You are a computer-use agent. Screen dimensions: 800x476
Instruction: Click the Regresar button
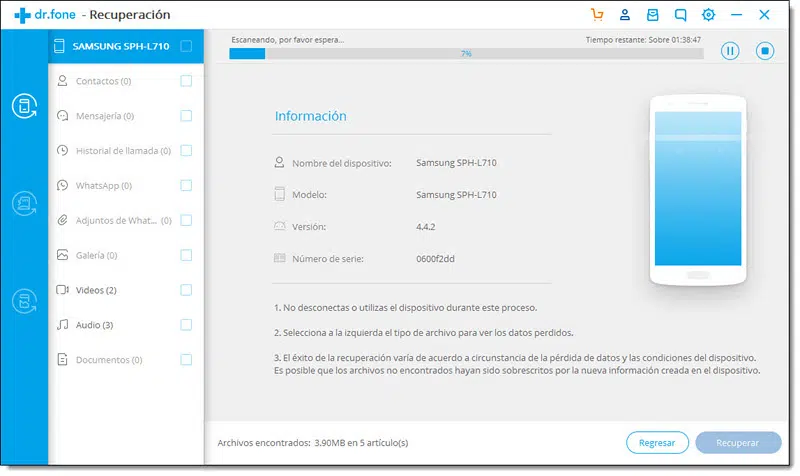pyautogui.click(x=657, y=443)
